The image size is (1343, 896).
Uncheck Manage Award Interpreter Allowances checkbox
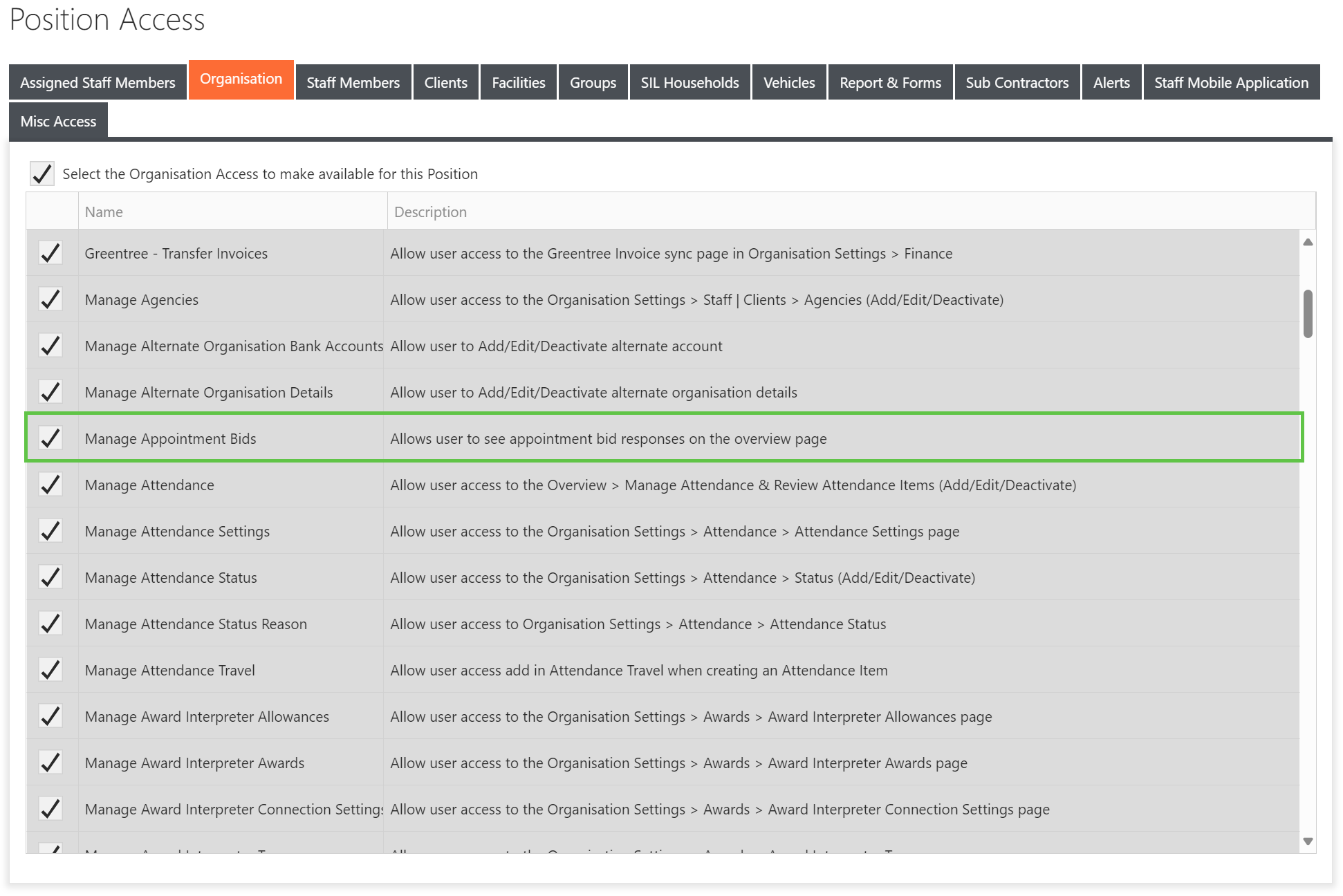50,716
